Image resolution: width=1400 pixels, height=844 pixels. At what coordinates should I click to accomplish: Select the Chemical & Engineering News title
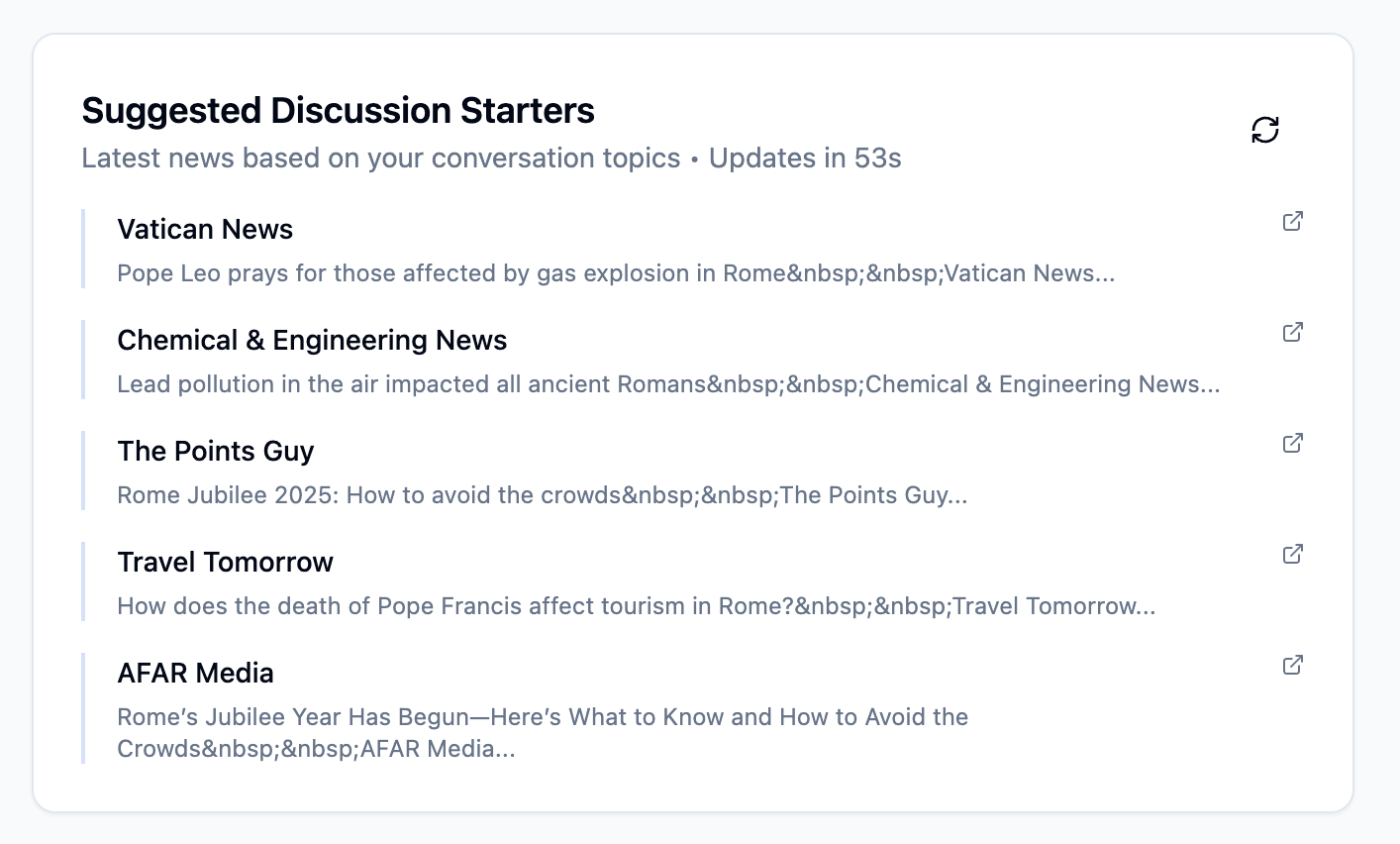312,340
